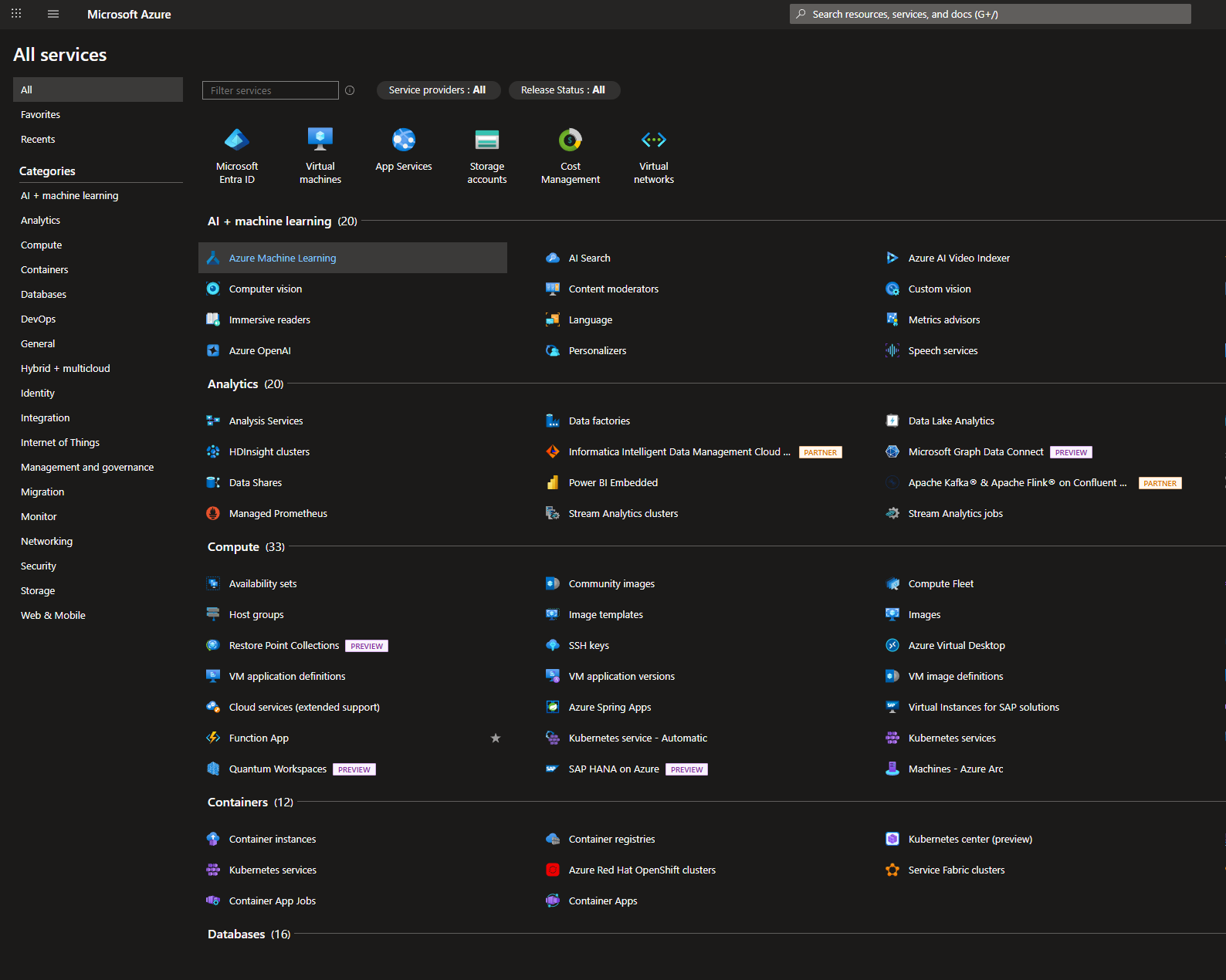Open the Restore Point Collections link

pyautogui.click(x=284, y=645)
